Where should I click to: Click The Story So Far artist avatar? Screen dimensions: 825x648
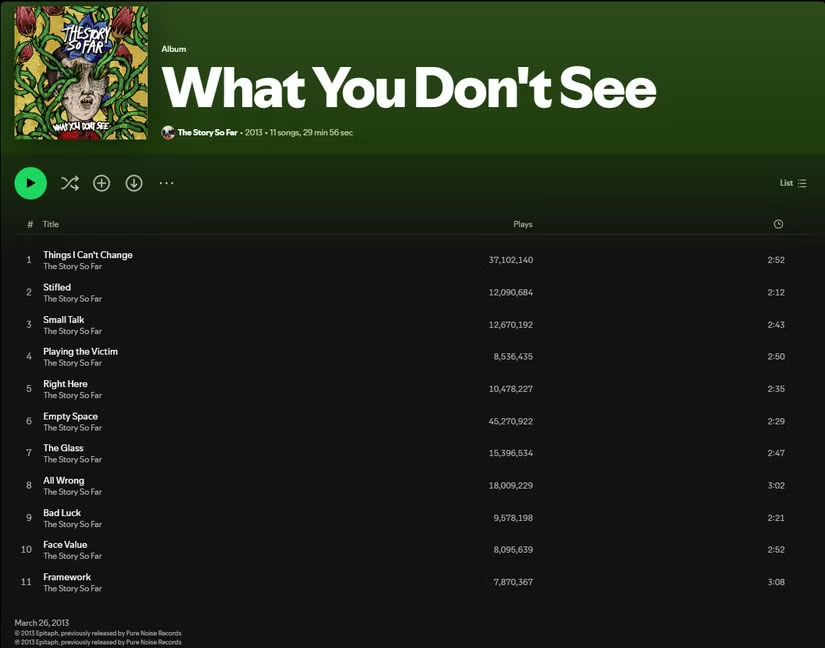coord(167,132)
